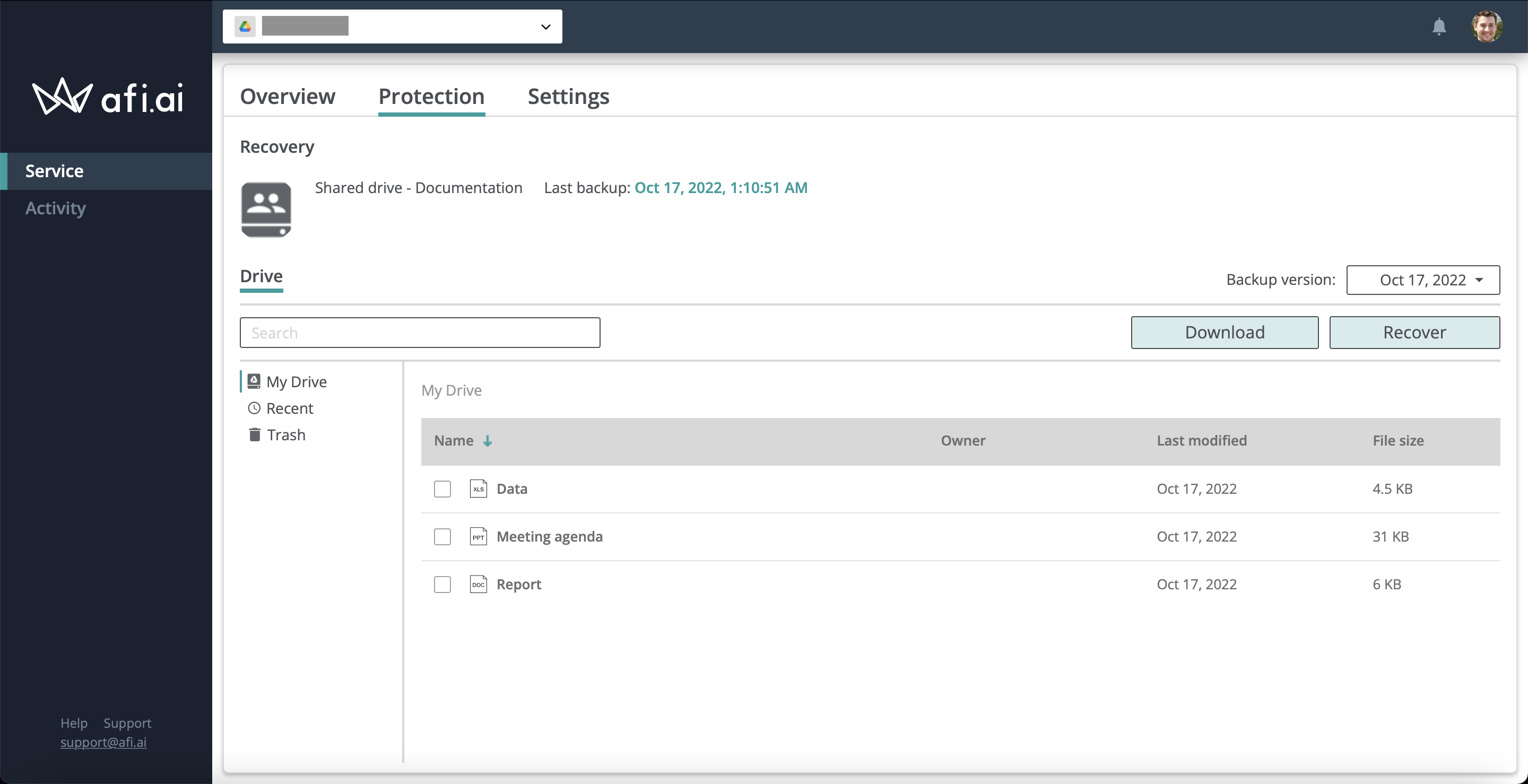The image size is (1528, 784).
Task: Click the Last modified column header
Action: [1201, 441]
